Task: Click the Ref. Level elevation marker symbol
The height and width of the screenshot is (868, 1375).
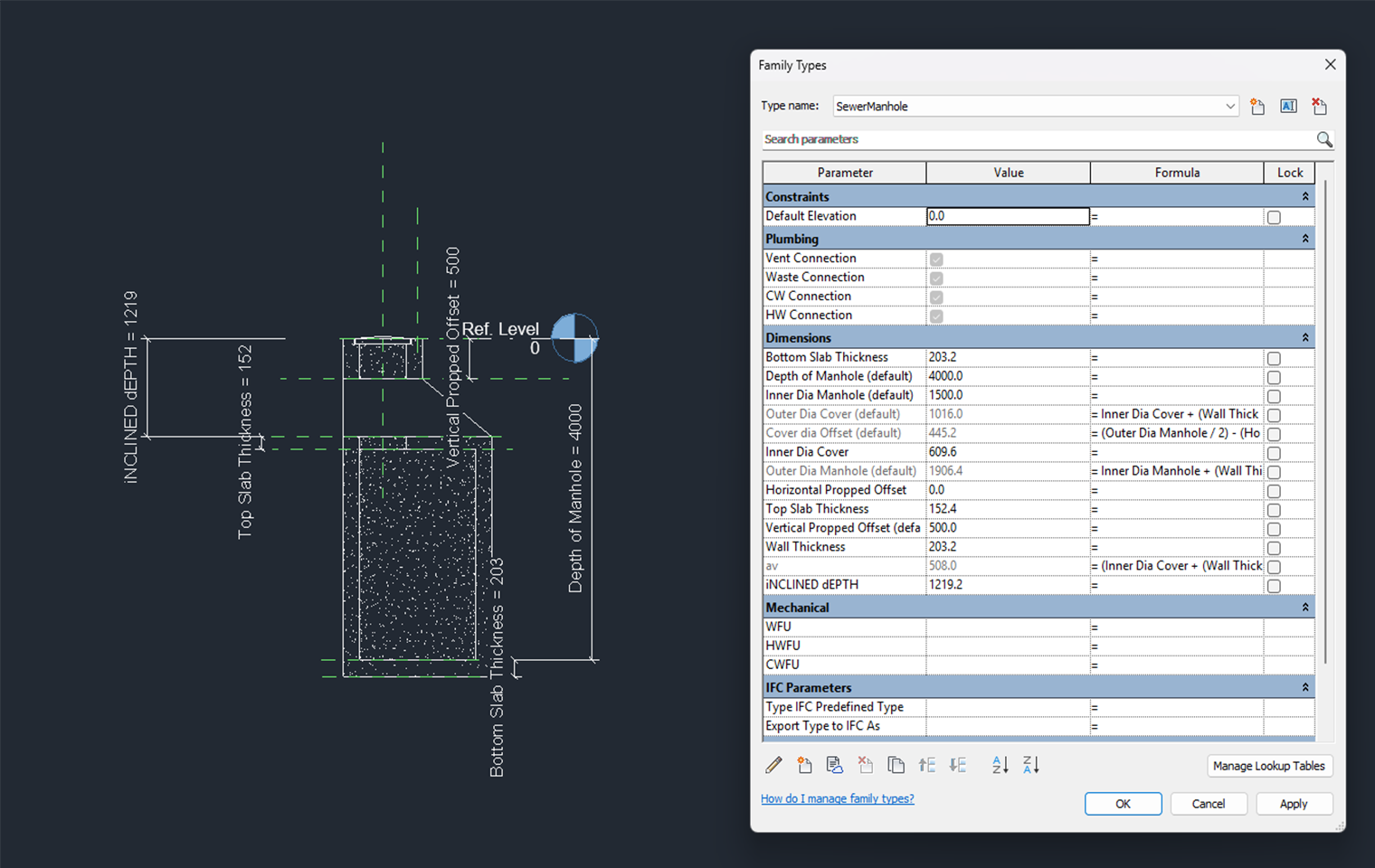Action: (574, 338)
